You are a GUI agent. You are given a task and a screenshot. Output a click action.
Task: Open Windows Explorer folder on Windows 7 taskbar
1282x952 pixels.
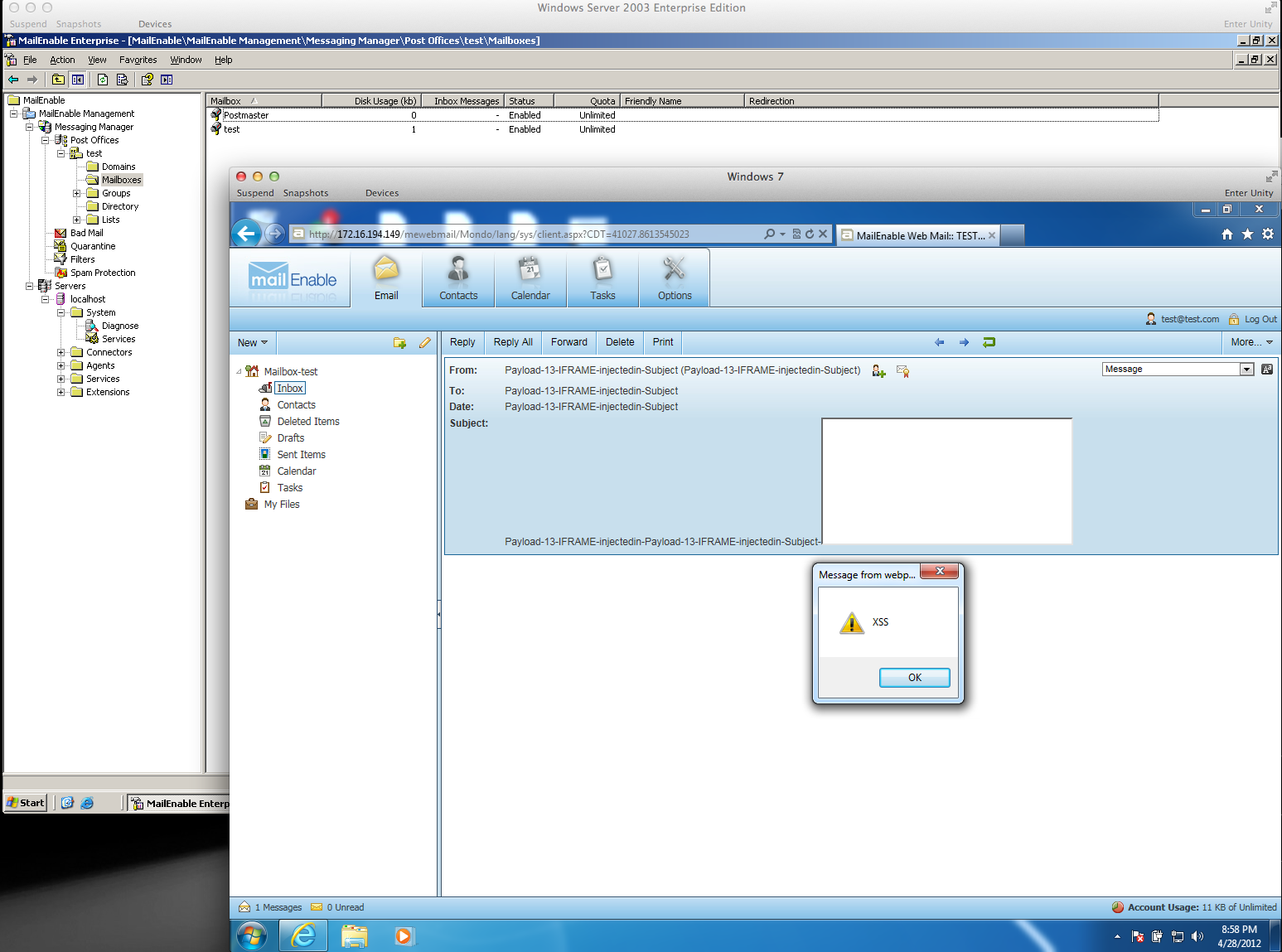point(354,936)
